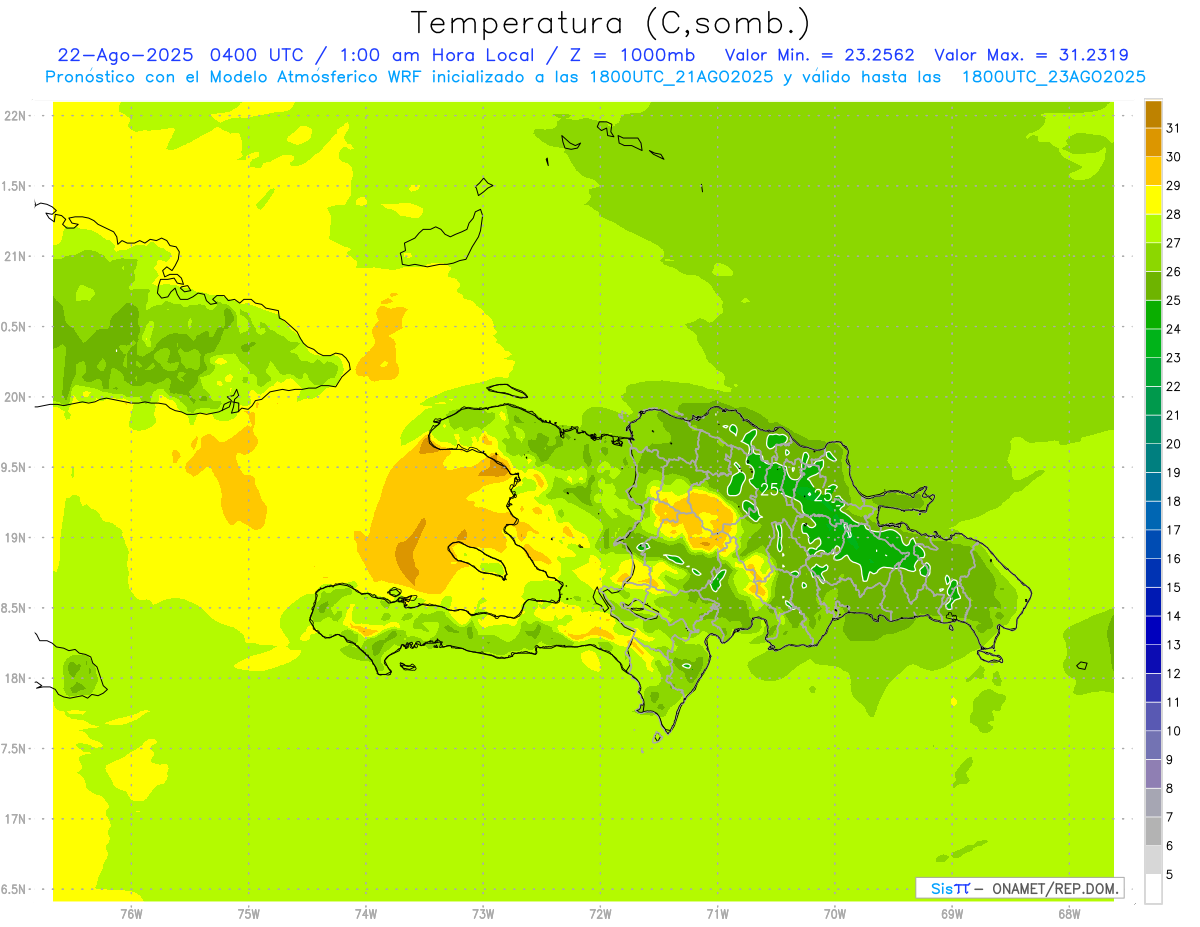Click the 'Valor Max. = 31.2319' text
Screen dimensions: 1200x927
coord(1031,55)
